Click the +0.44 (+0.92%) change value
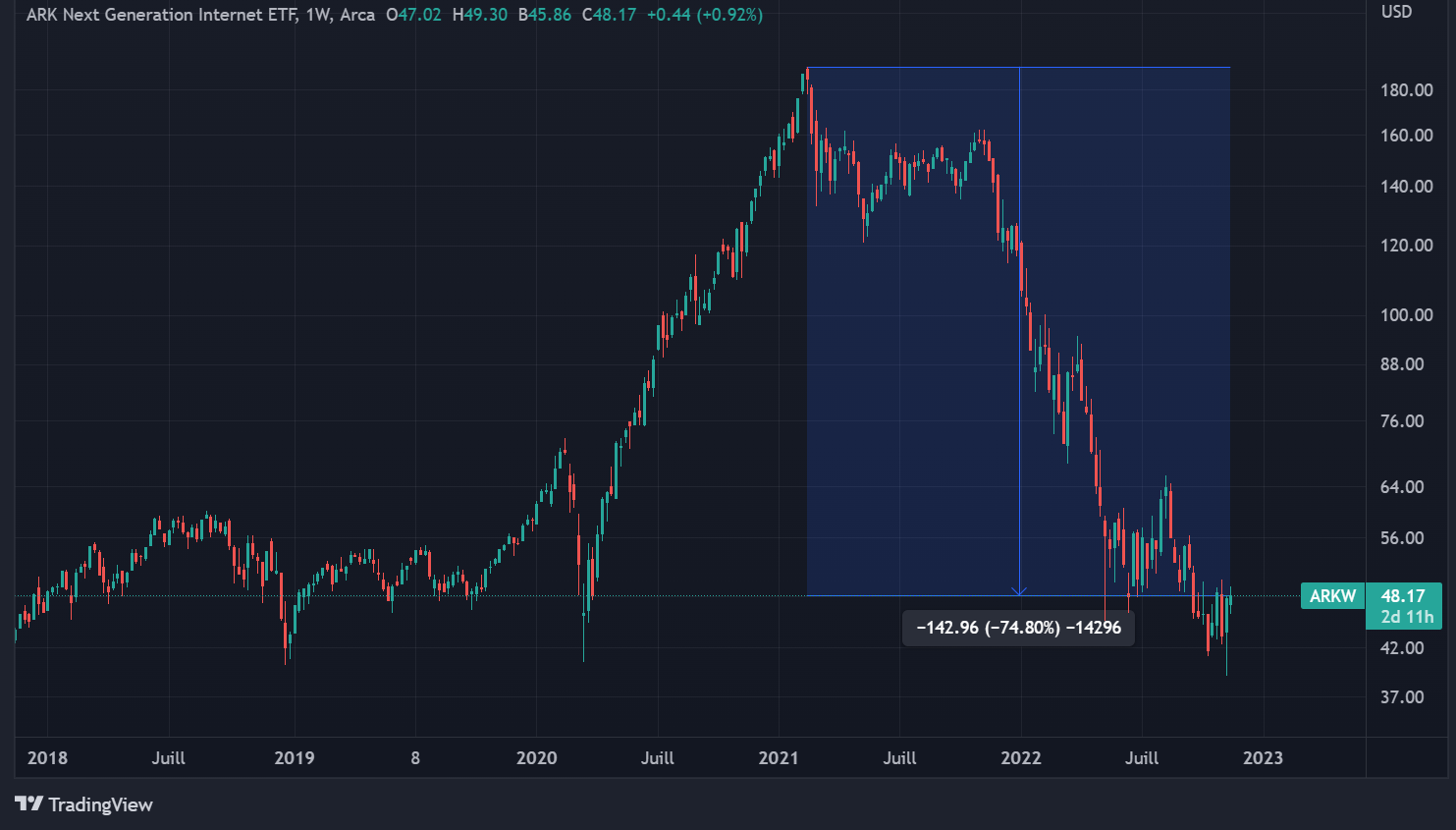This screenshot has height=830, width=1456. 704,15
